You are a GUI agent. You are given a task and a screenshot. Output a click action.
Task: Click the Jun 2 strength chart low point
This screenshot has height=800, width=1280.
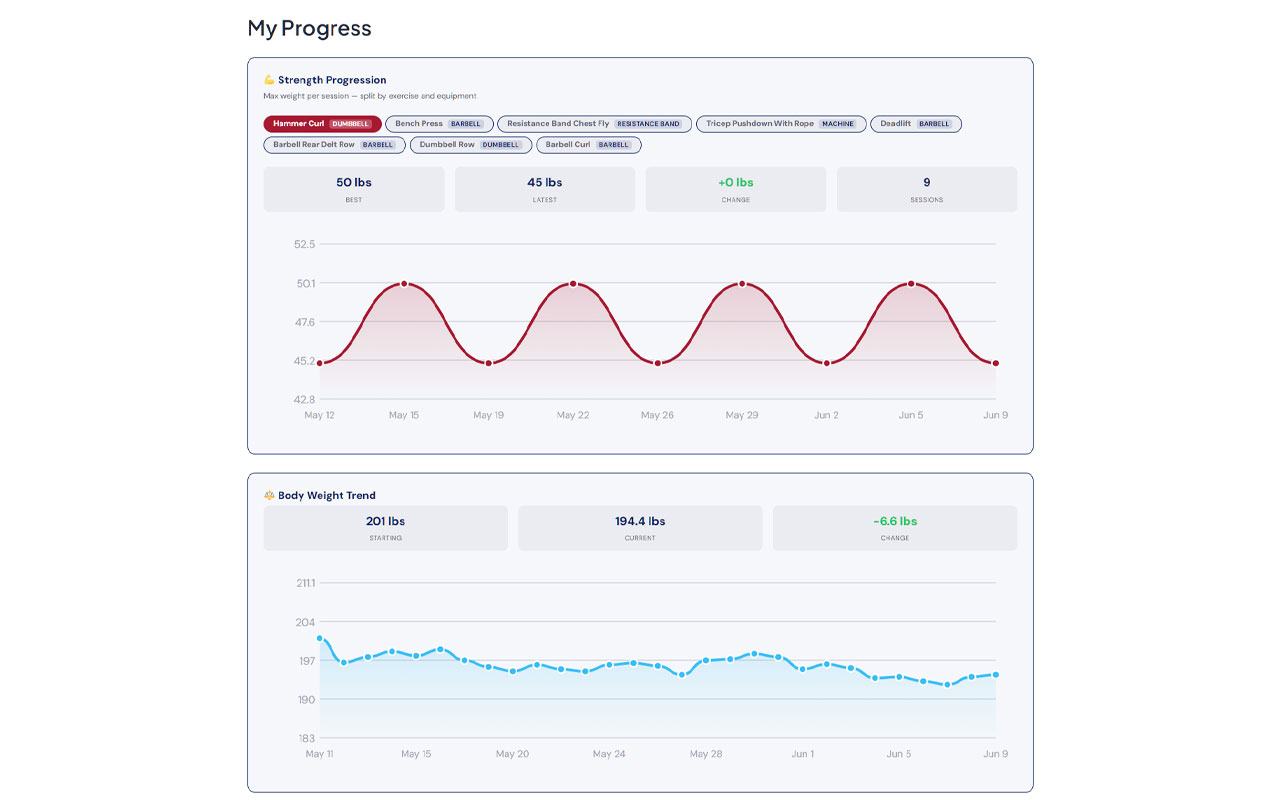(827, 363)
